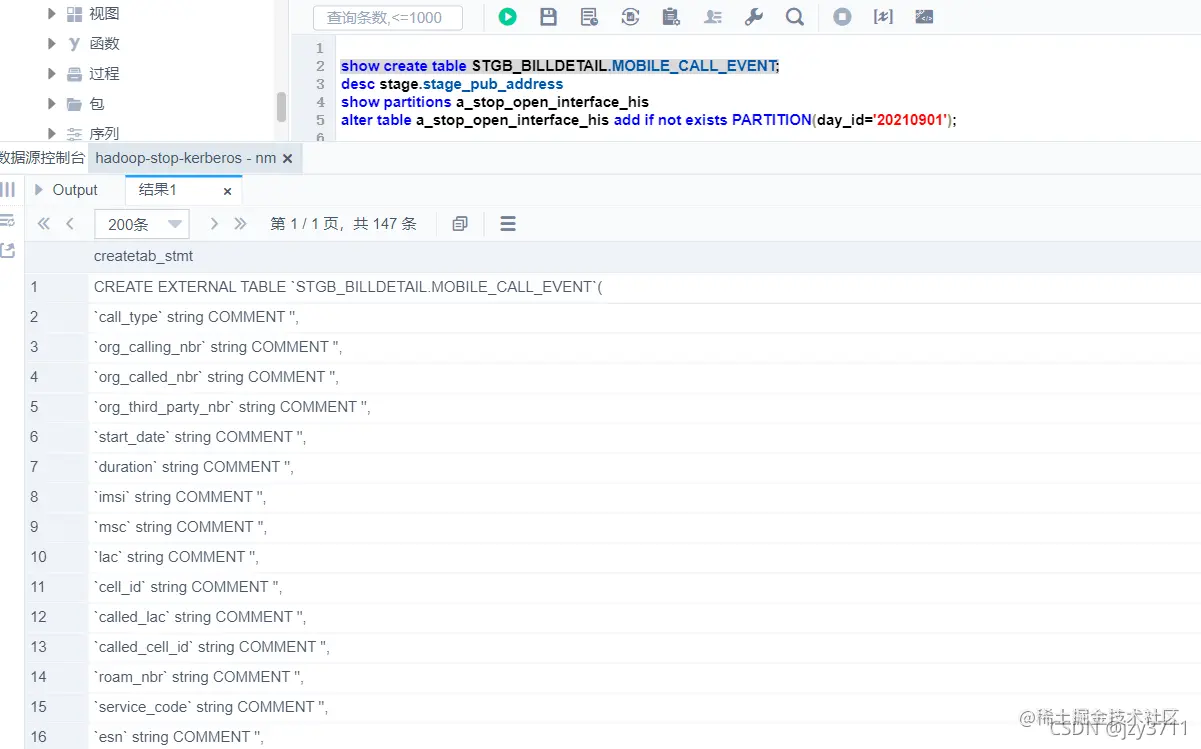Expand the Output panel arrow
Viewport: 1201px width, 749px height.
pyautogui.click(x=39, y=190)
